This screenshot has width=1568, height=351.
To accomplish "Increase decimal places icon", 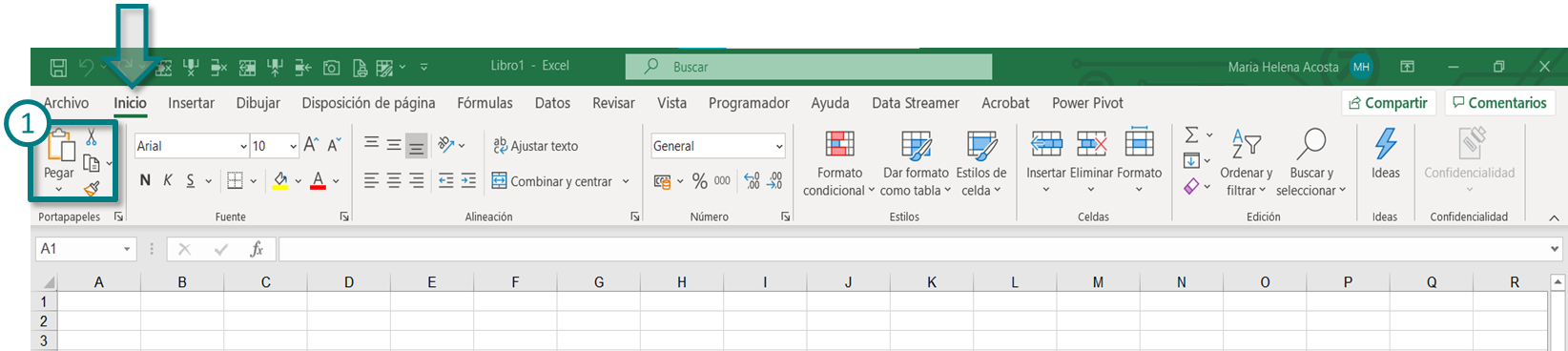I will click(752, 180).
